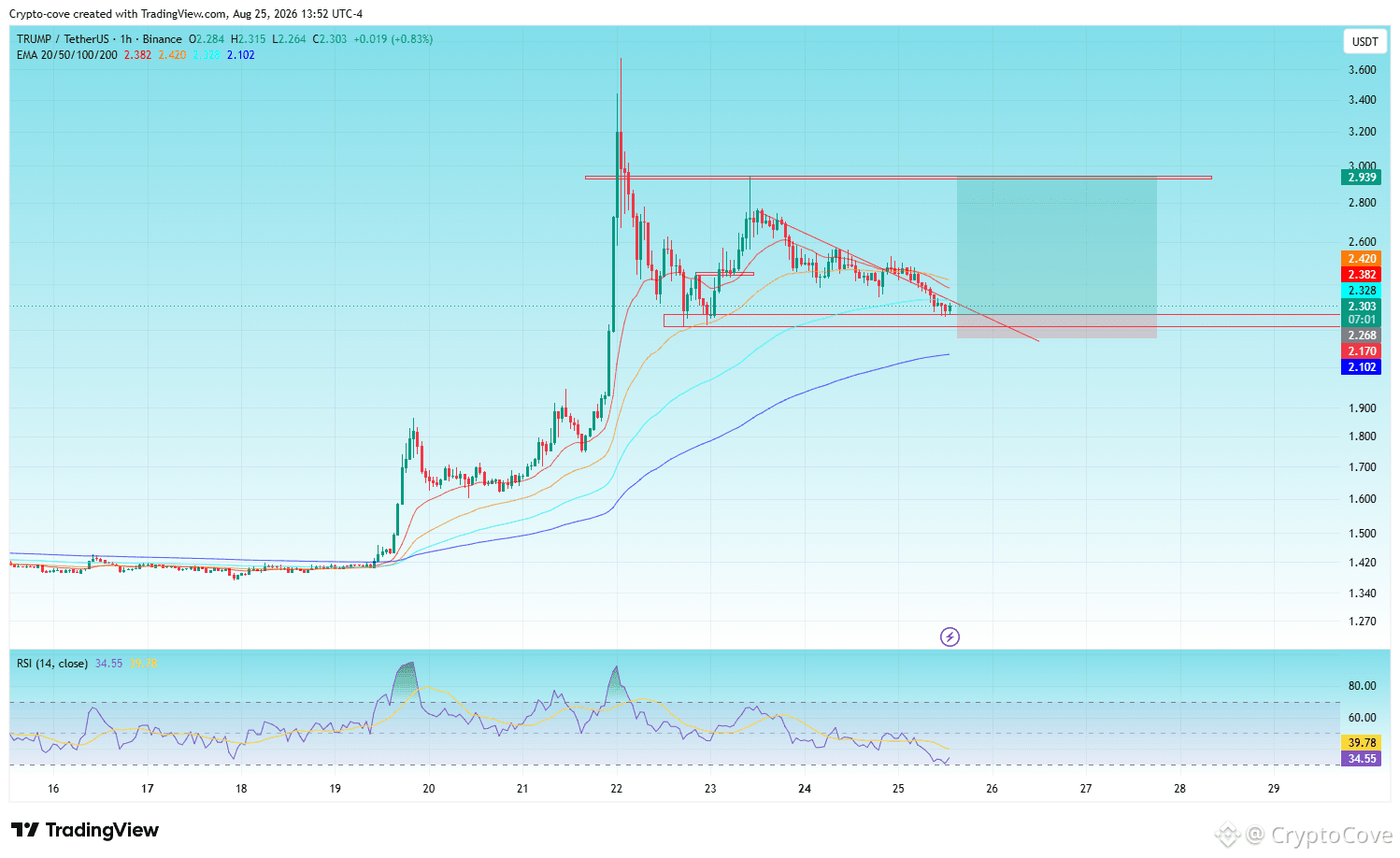Click the TradingView logo at the bottom

tap(85, 830)
